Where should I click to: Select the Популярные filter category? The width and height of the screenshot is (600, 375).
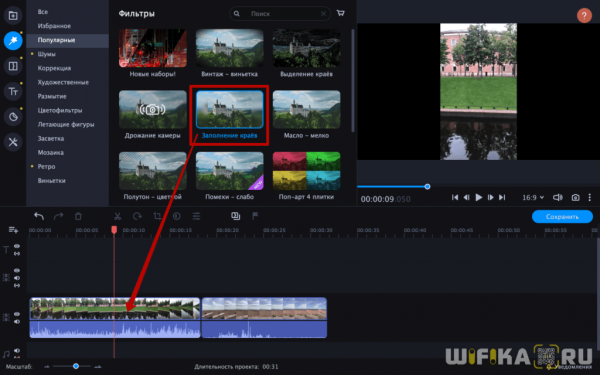(x=67, y=40)
